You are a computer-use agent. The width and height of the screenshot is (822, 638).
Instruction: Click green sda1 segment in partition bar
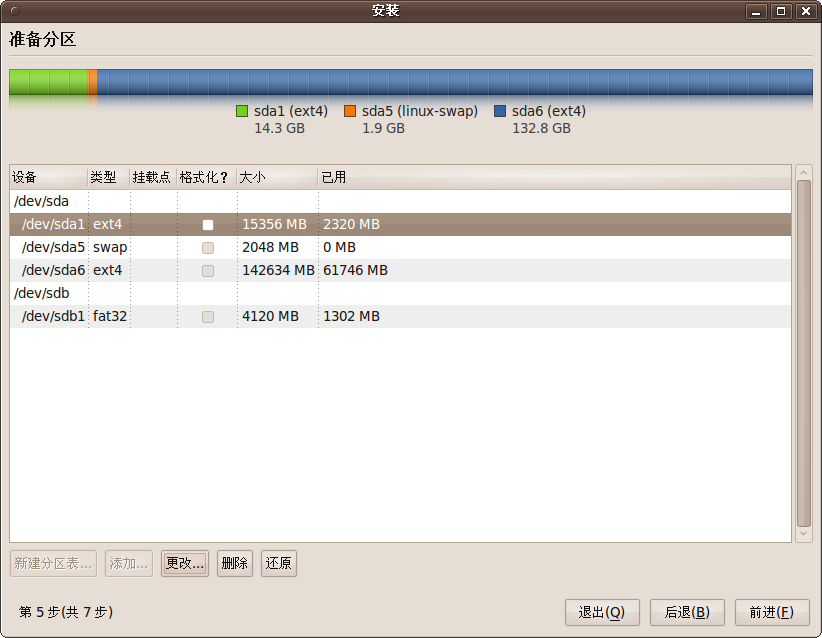tap(48, 82)
